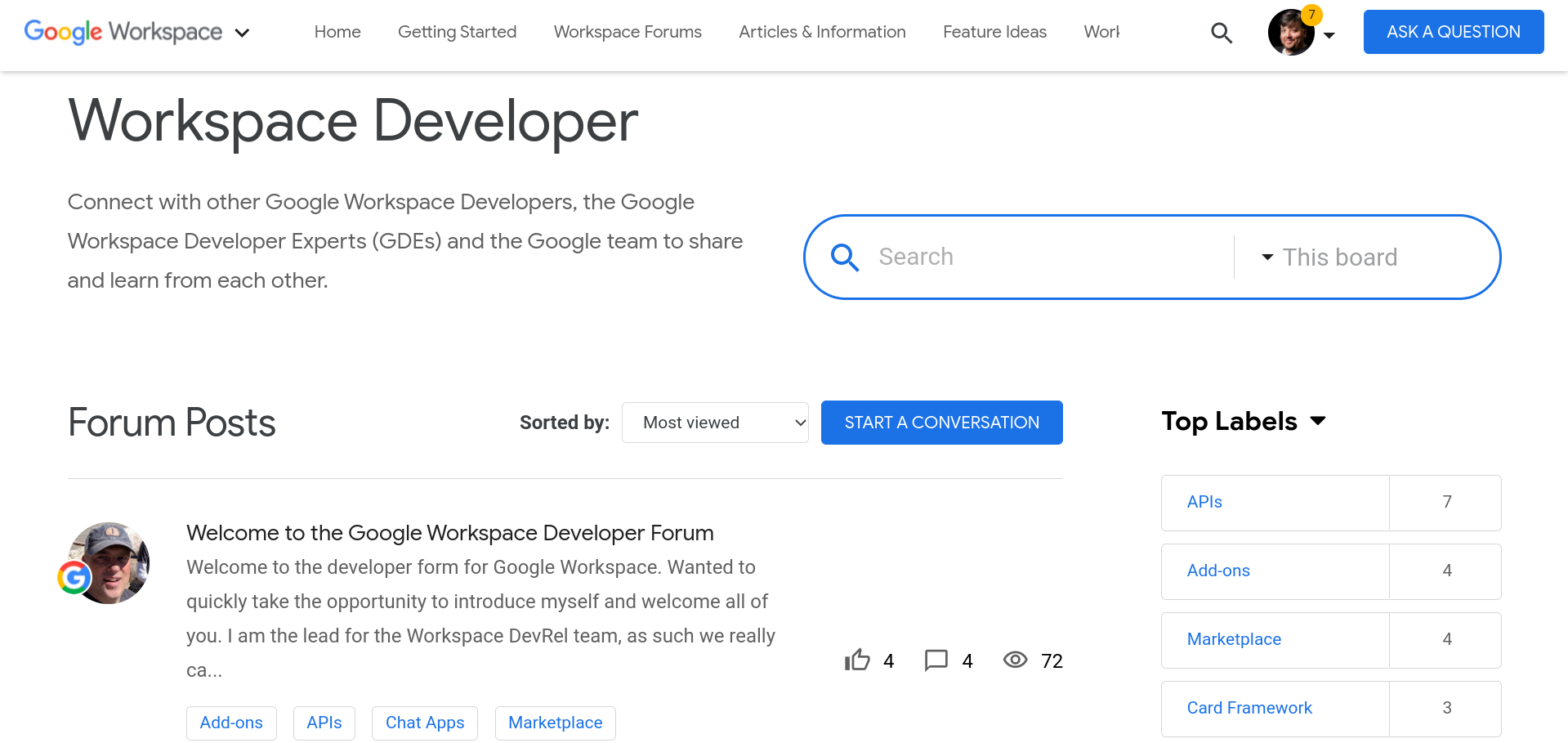Expand the profile dropdown arrow
1568x743 pixels.
[x=1329, y=35]
